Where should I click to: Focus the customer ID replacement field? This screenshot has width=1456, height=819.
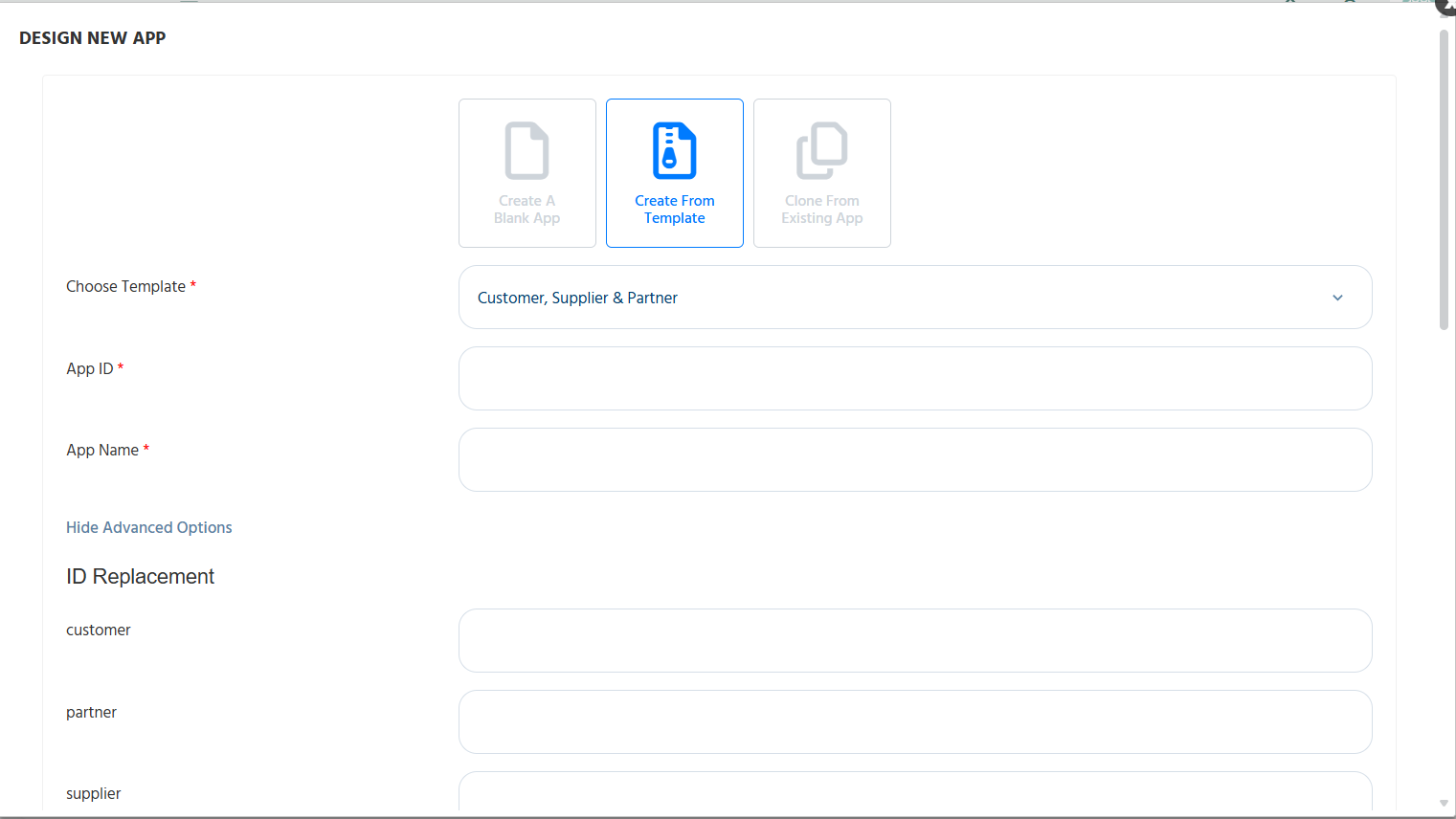(x=915, y=641)
